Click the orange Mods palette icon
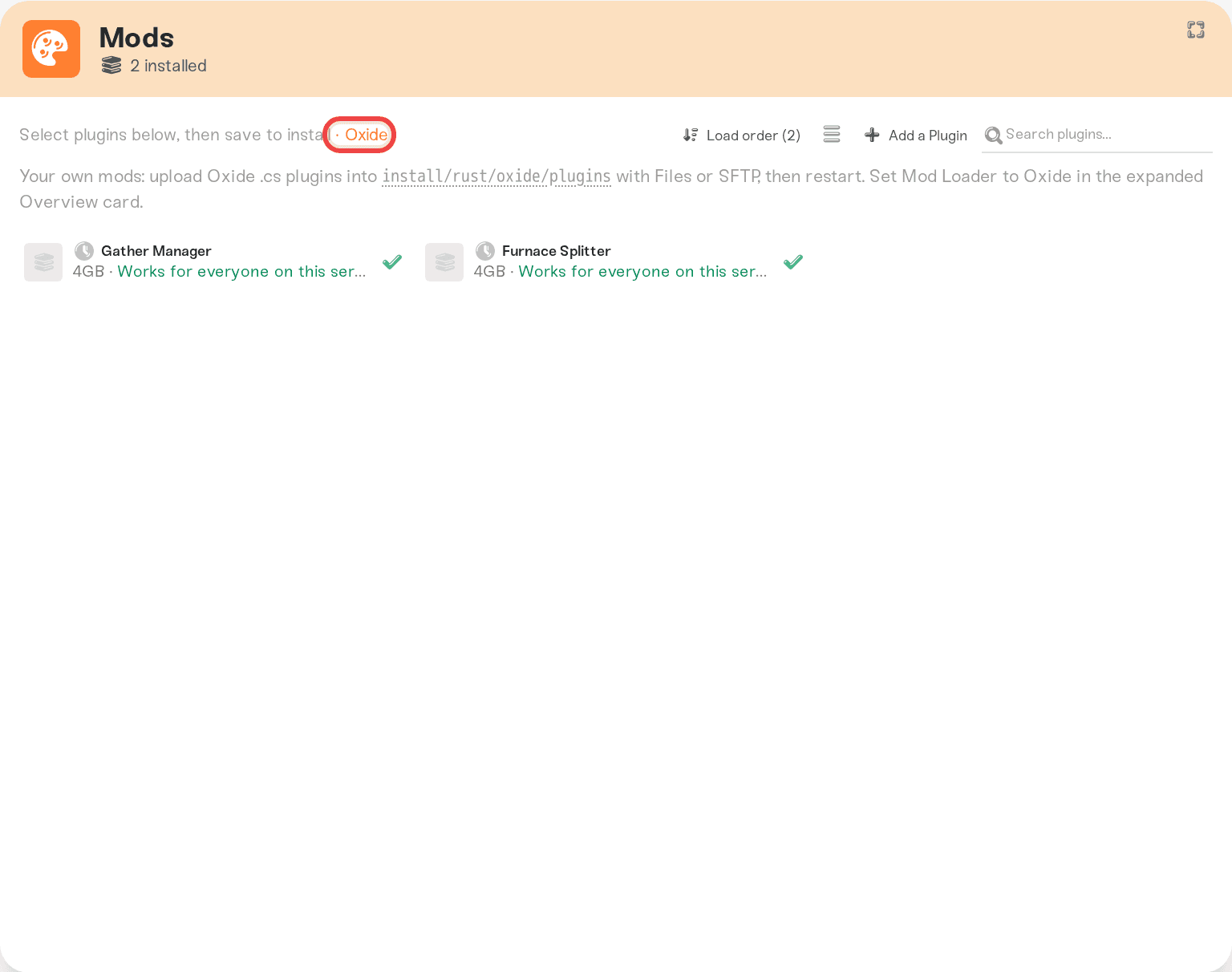The width and height of the screenshot is (1232, 972). 51,49
